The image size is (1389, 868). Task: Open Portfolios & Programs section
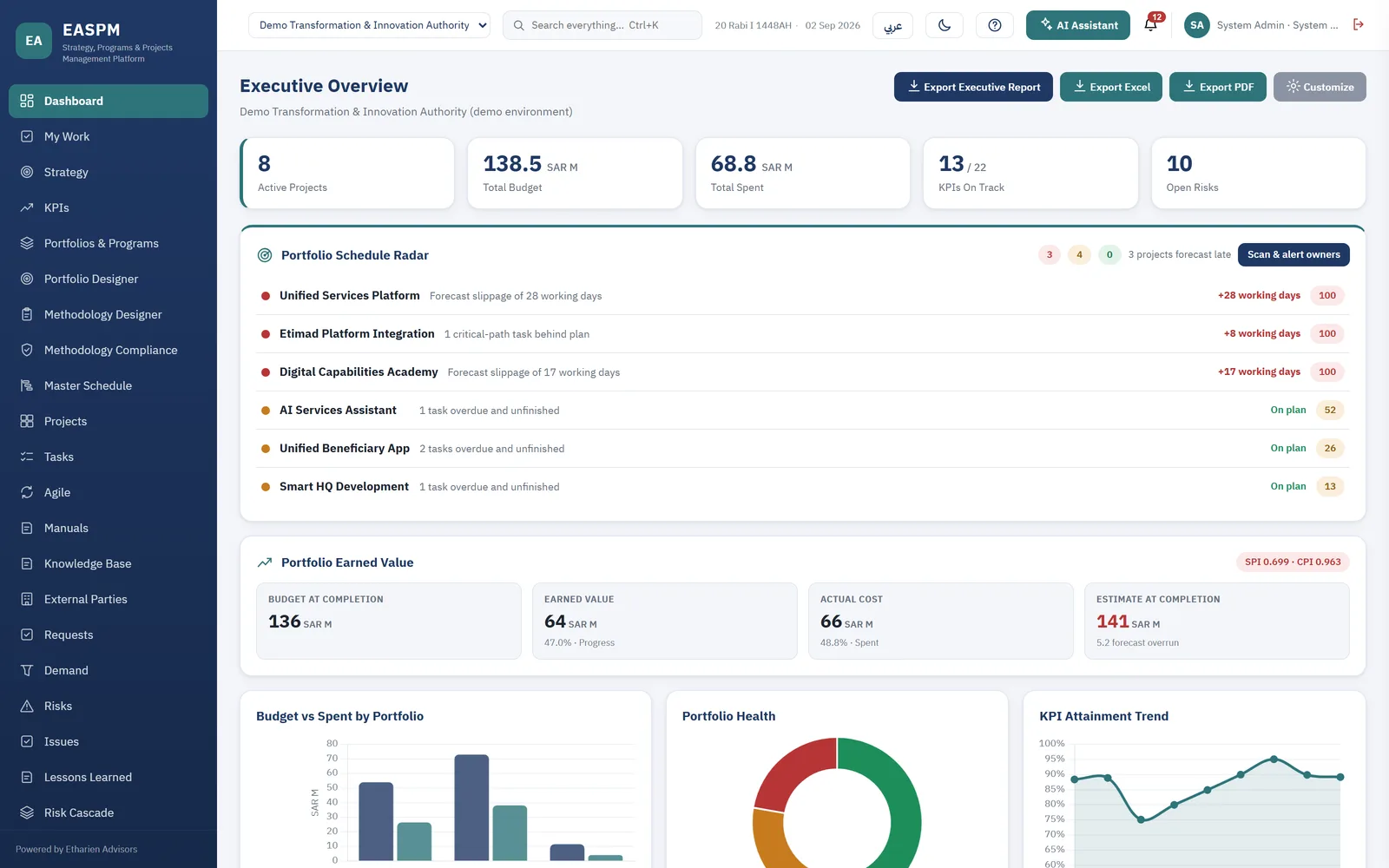pos(109,243)
